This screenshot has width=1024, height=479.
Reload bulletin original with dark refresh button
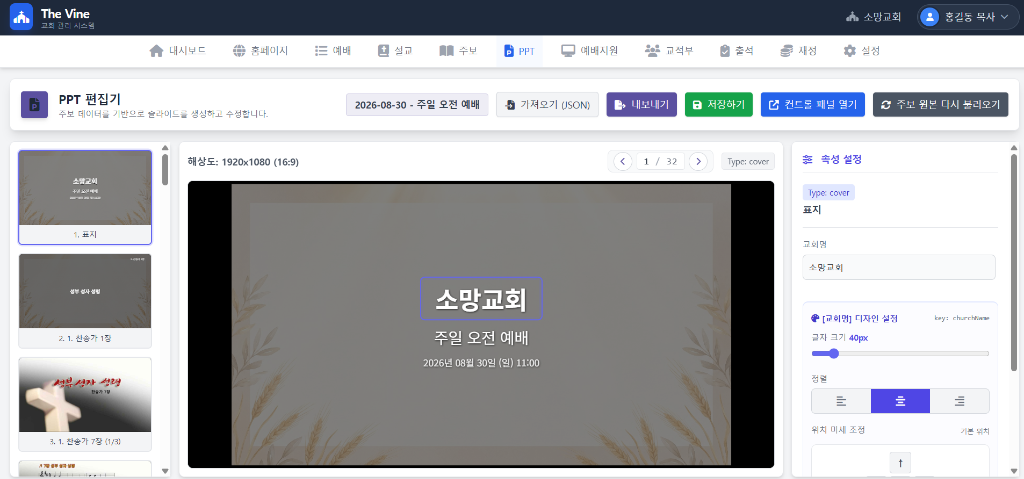coord(940,105)
